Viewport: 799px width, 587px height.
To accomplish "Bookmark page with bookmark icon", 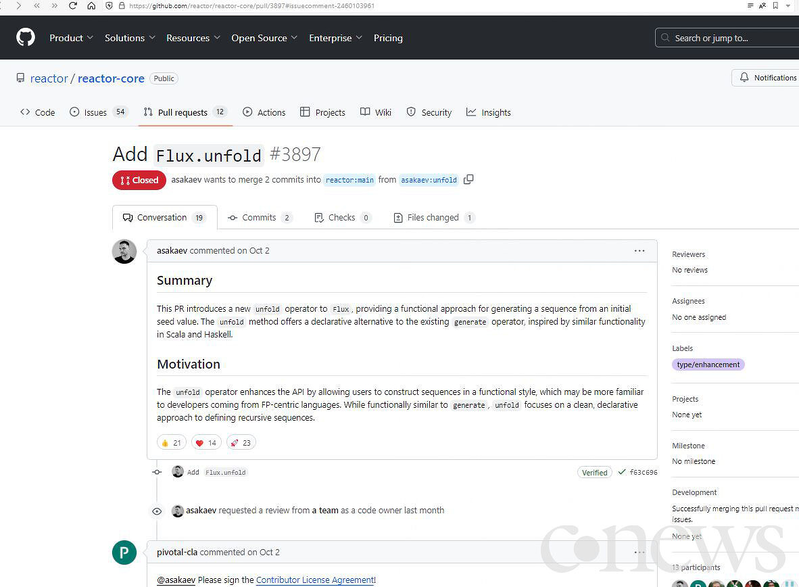I will pos(775,6).
